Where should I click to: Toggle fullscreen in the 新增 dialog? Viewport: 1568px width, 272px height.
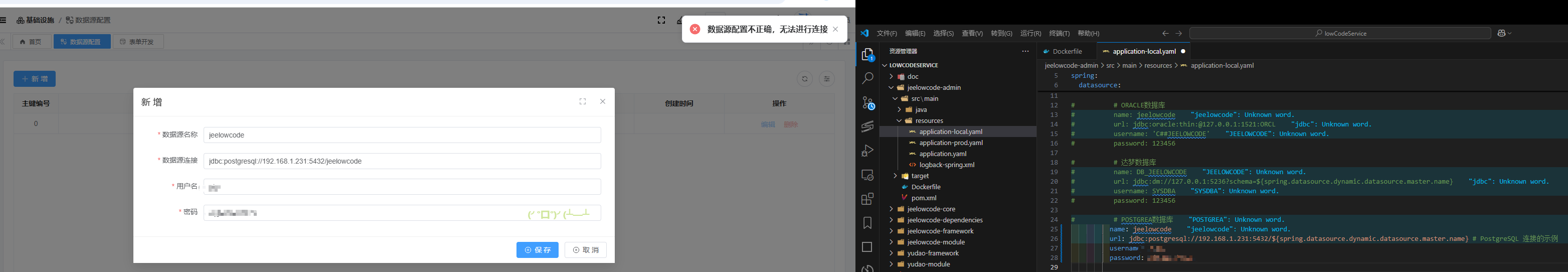point(583,102)
